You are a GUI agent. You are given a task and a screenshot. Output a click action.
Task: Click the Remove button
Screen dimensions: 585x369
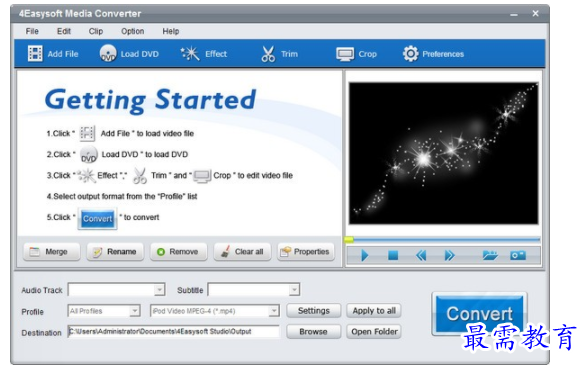point(179,252)
